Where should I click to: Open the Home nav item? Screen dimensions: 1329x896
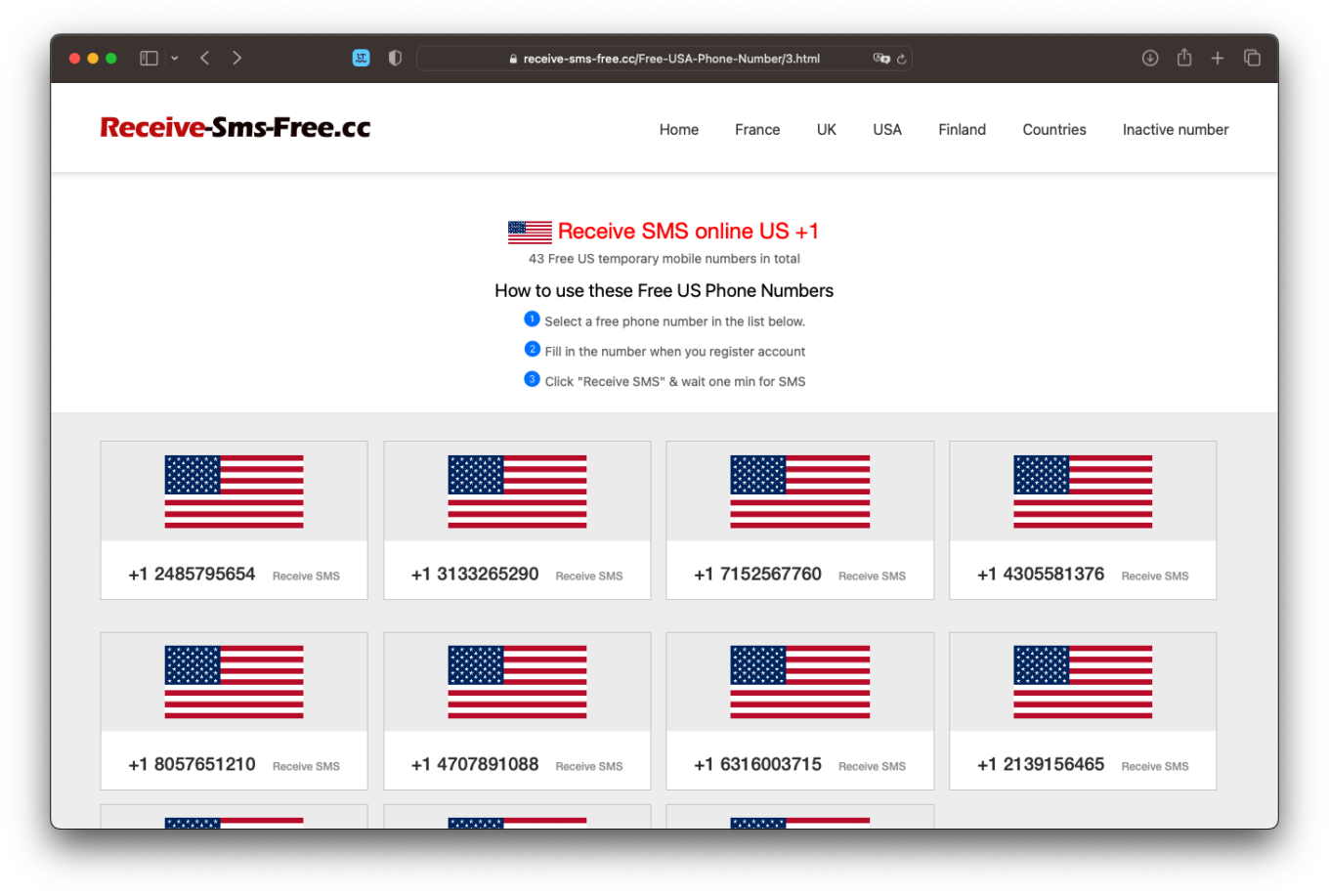(x=679, y=130)
